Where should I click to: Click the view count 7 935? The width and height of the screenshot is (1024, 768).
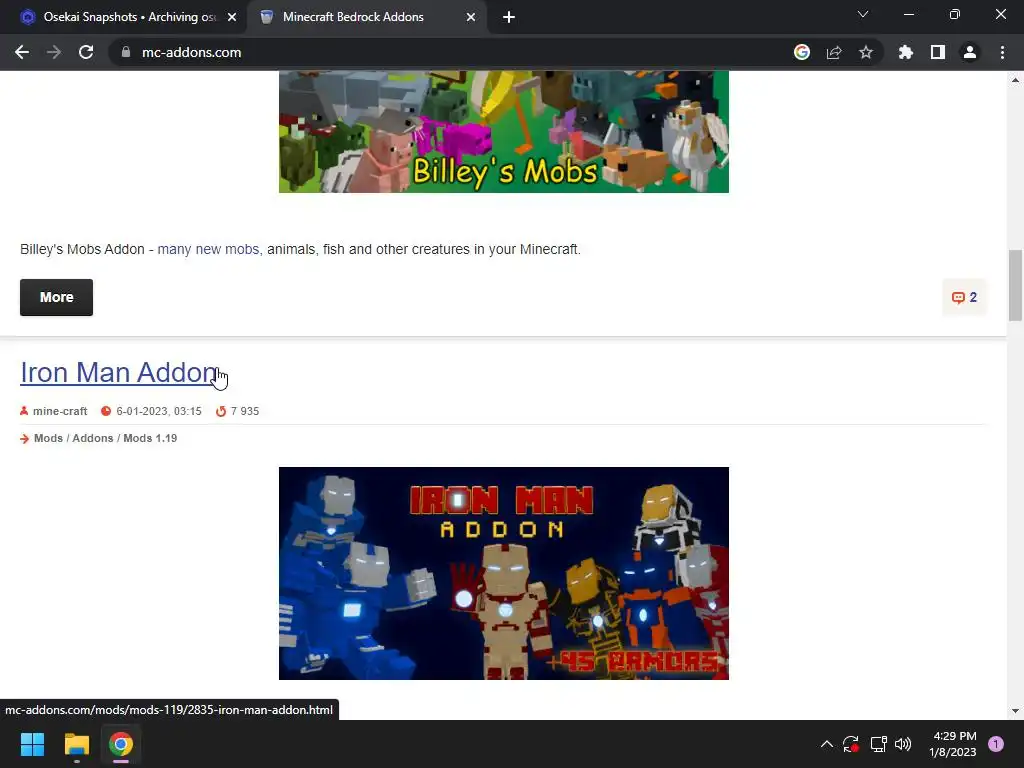point(245,411)
